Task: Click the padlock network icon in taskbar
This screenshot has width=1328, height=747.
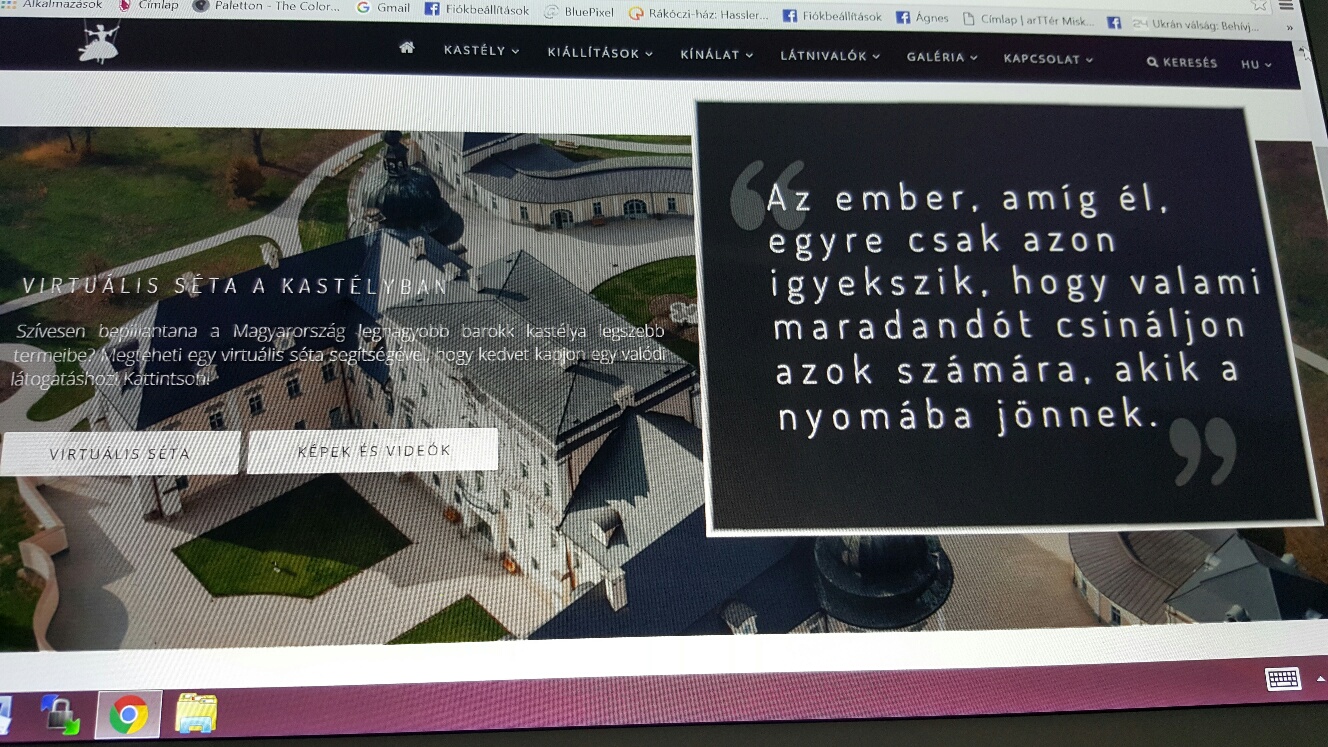Action: pos(59,714)
